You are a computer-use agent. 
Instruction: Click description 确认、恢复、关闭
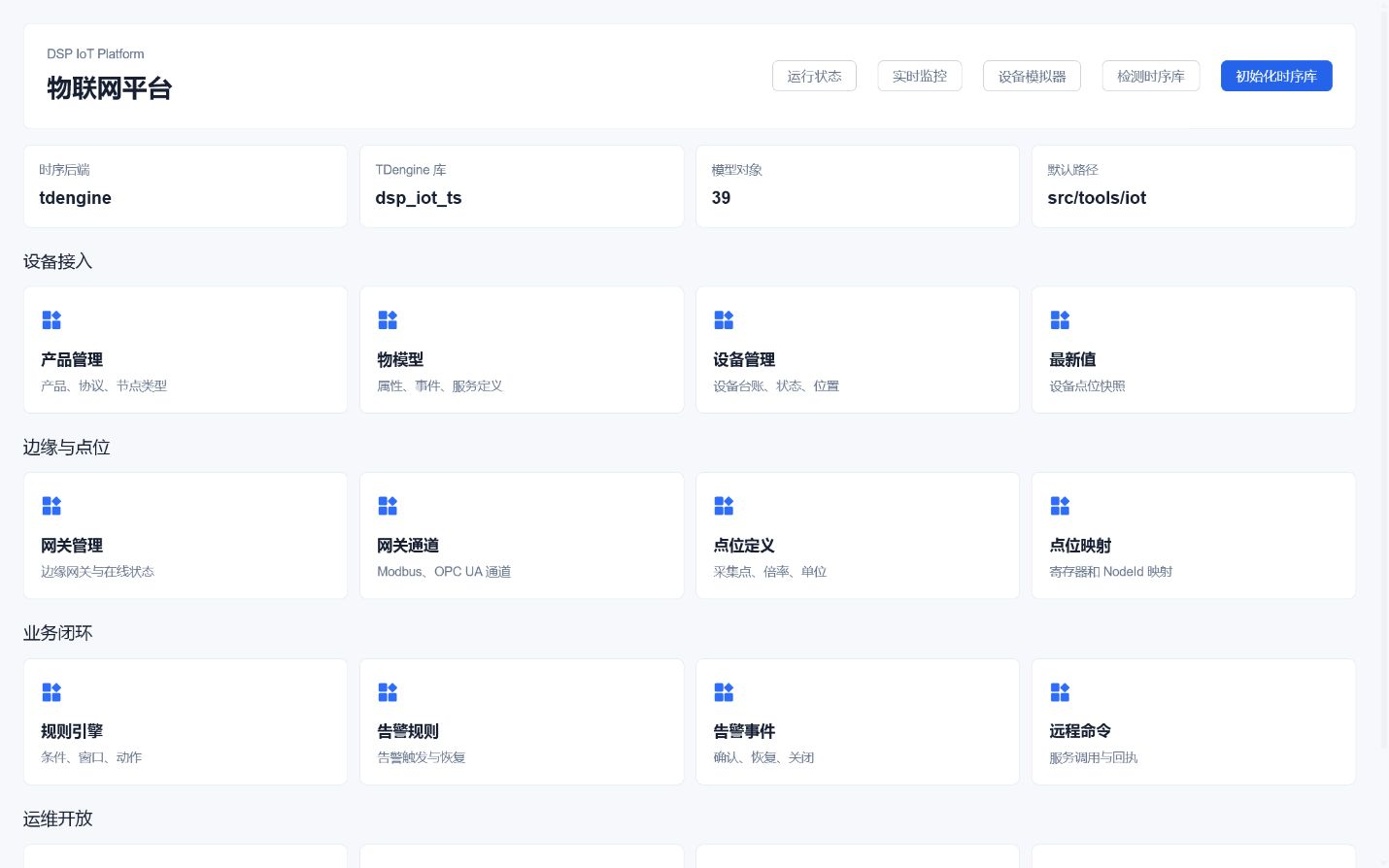763,757
